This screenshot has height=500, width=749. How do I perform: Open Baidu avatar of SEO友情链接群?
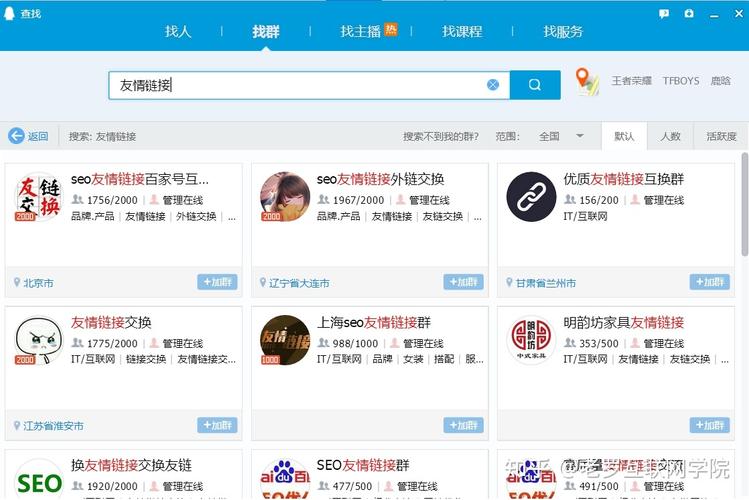coord(285,479)
